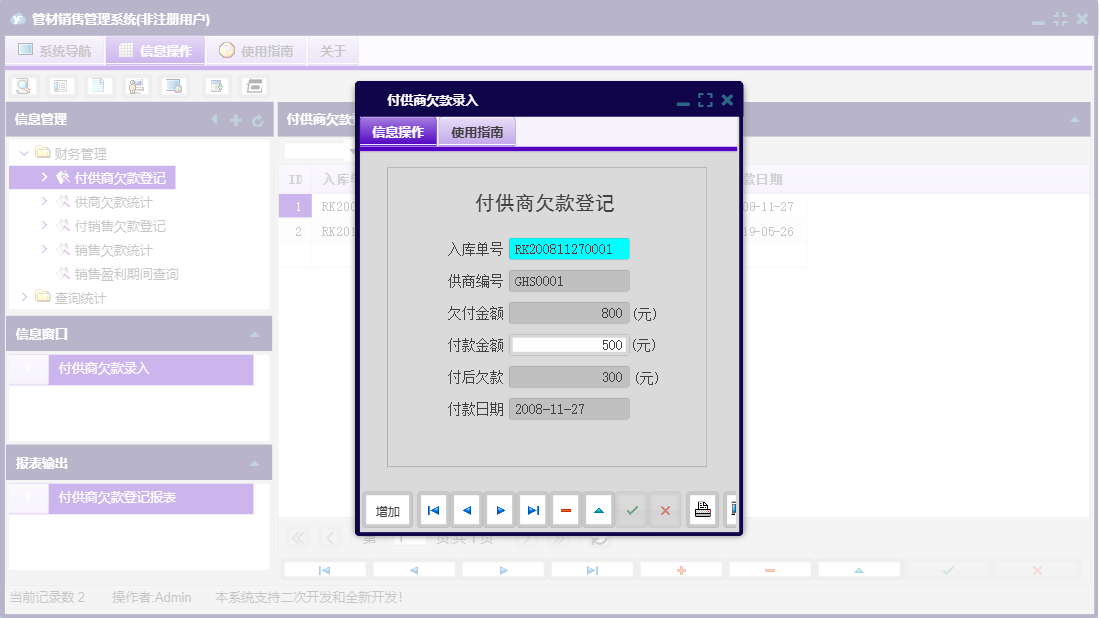Collapse the 财务管理 tree folder
Image resolution: width=1099 pixels, height=618 pixels.
(x=22, y=153)
